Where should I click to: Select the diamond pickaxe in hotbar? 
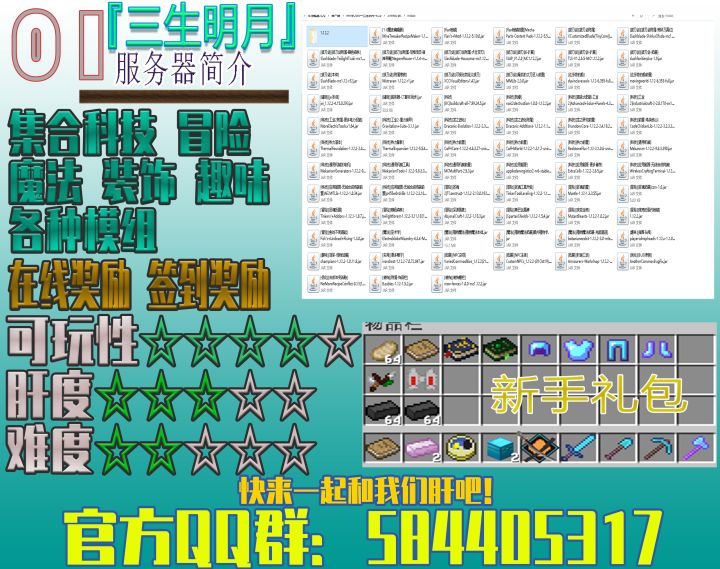point(657,448)
